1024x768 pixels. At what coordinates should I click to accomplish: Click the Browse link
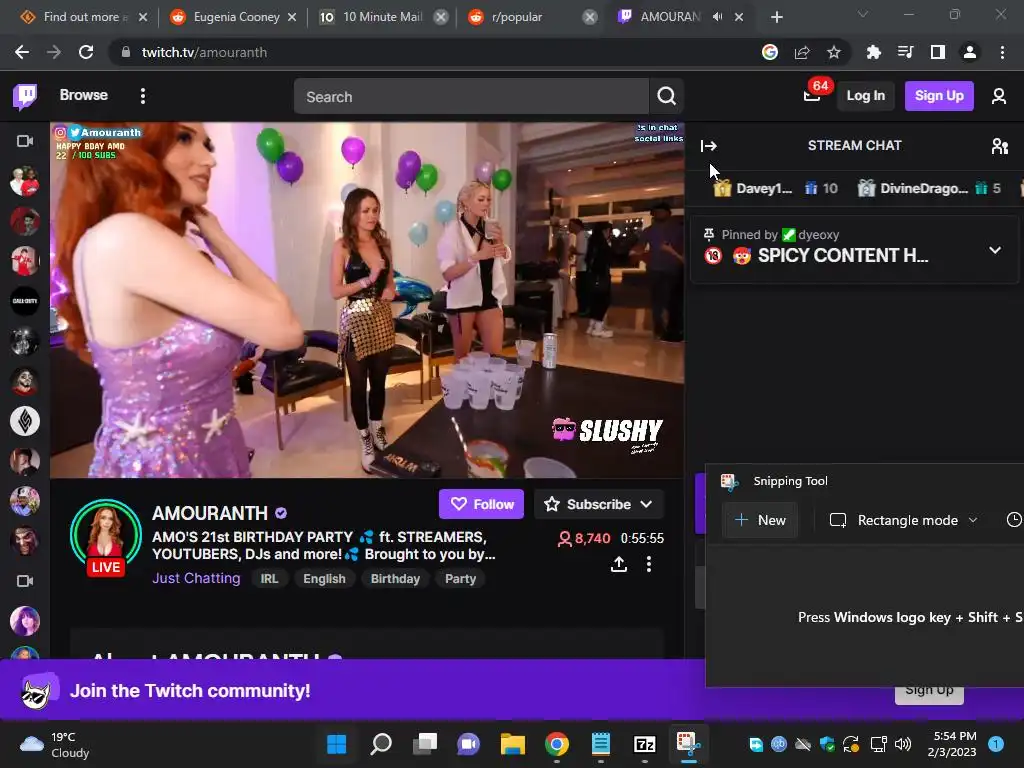[x=84, y=95]
